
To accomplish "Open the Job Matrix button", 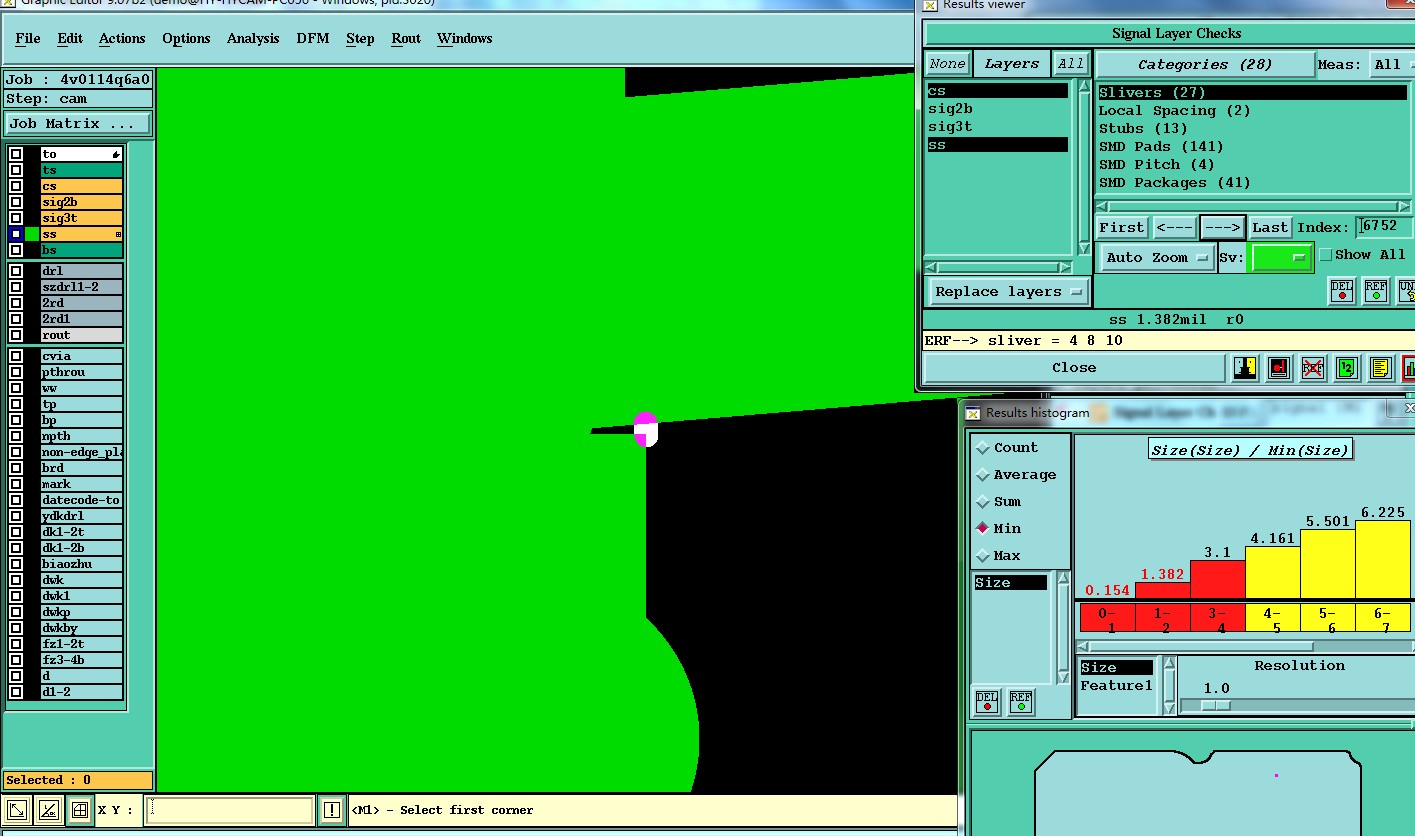I will 78,124.
